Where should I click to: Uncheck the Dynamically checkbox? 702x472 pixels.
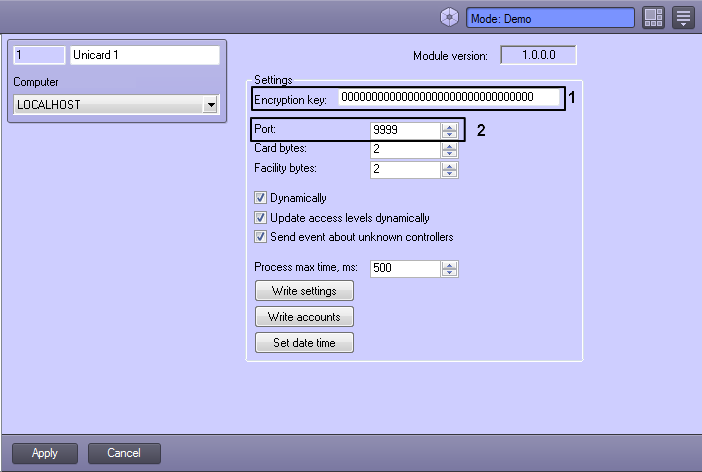[260, 197]
